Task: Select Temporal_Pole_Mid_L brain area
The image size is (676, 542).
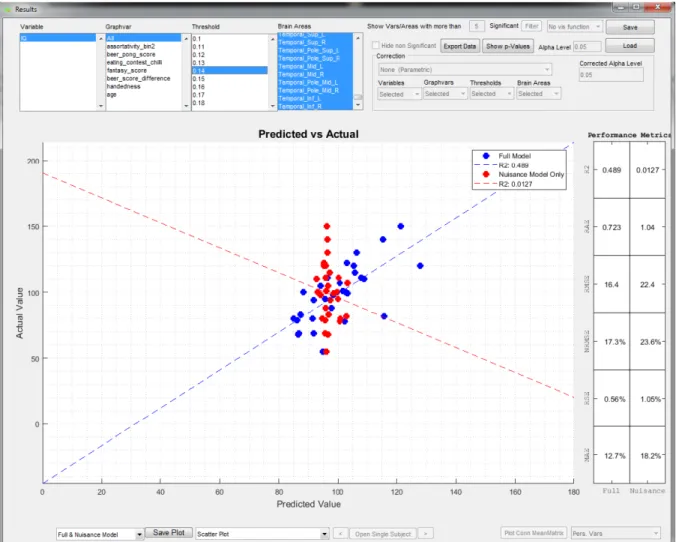Action: [316, 82]
